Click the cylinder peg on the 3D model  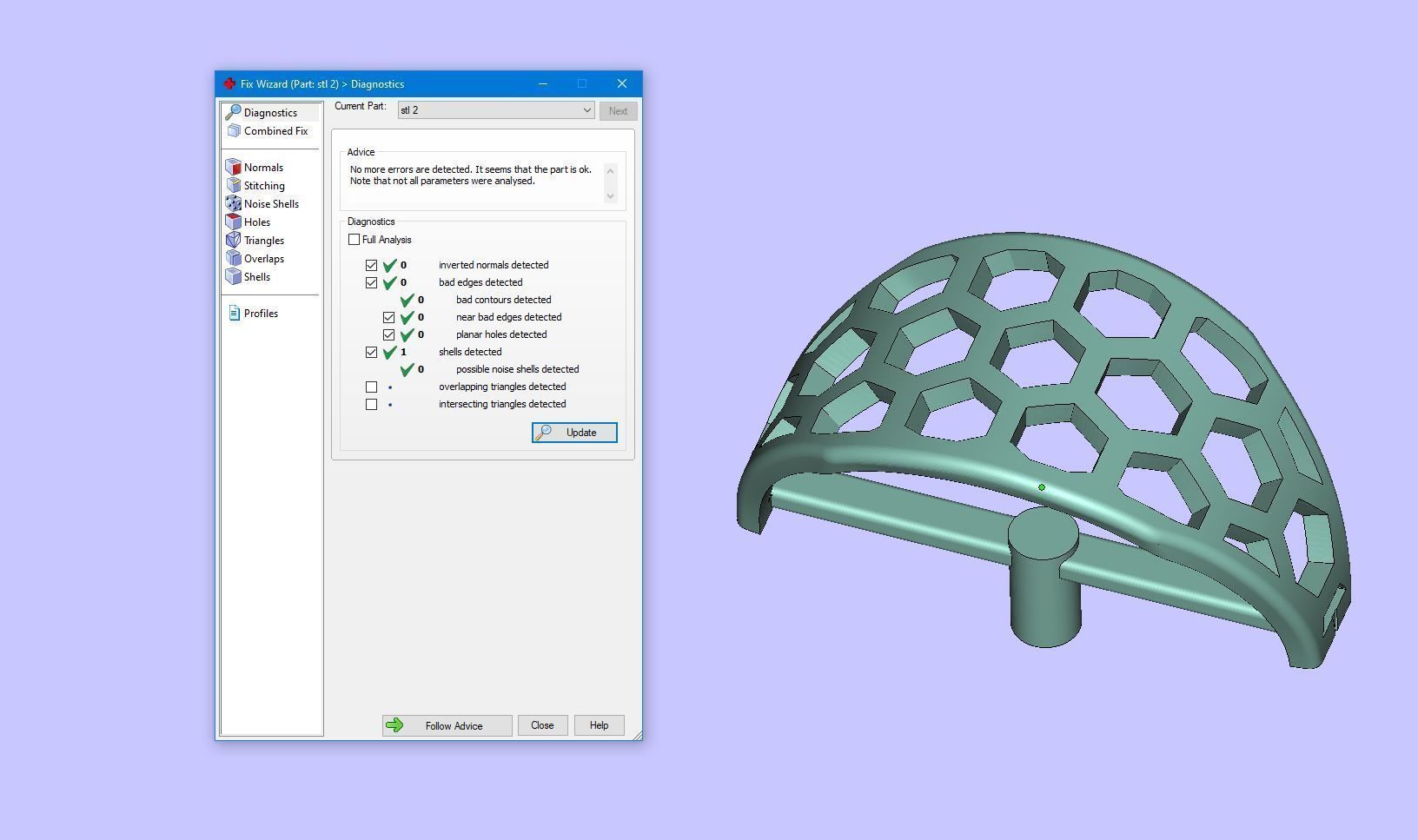1045,578
